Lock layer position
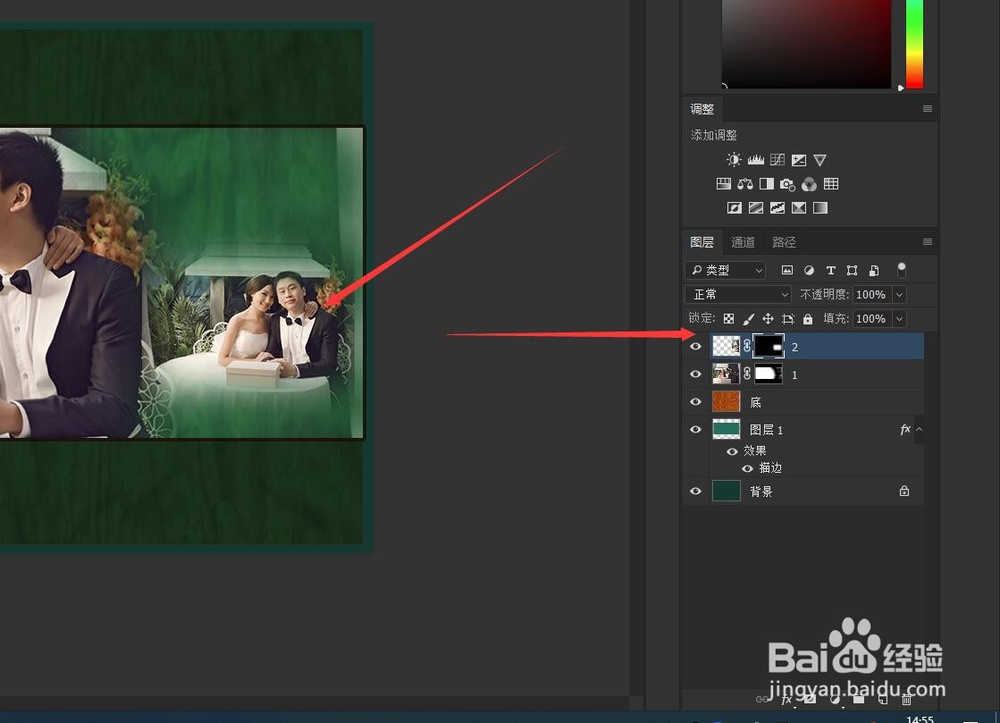The image size is (1000, 723). click(x=768, y=319)
